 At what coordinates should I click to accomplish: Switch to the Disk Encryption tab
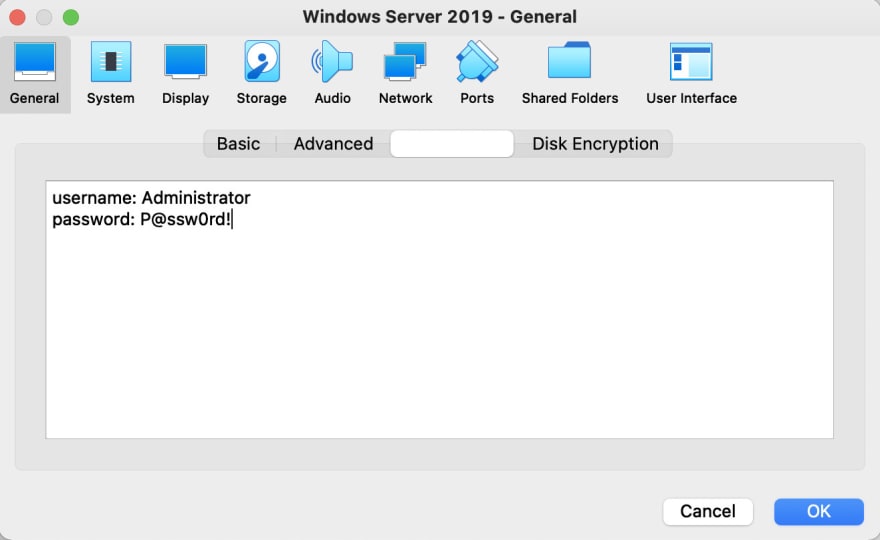pyautogui.click(x=595, y=144)
